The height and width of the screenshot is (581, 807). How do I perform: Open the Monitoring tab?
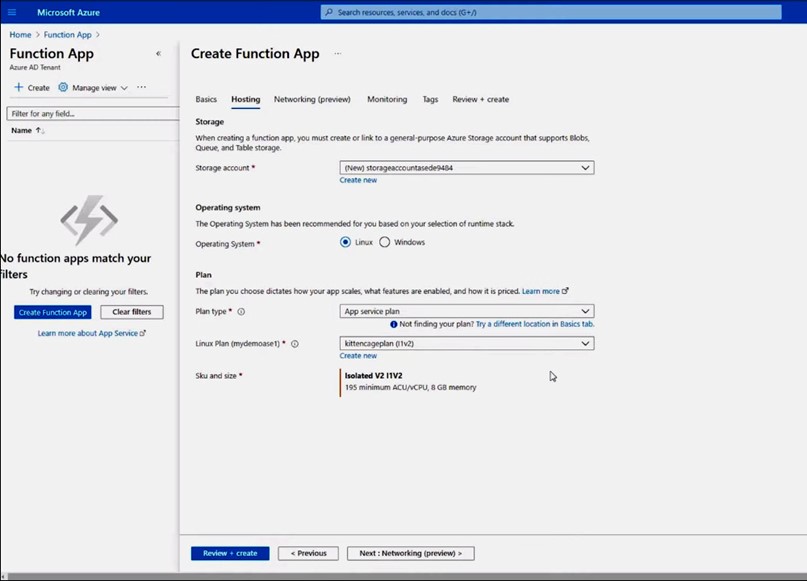pos(387,99)
